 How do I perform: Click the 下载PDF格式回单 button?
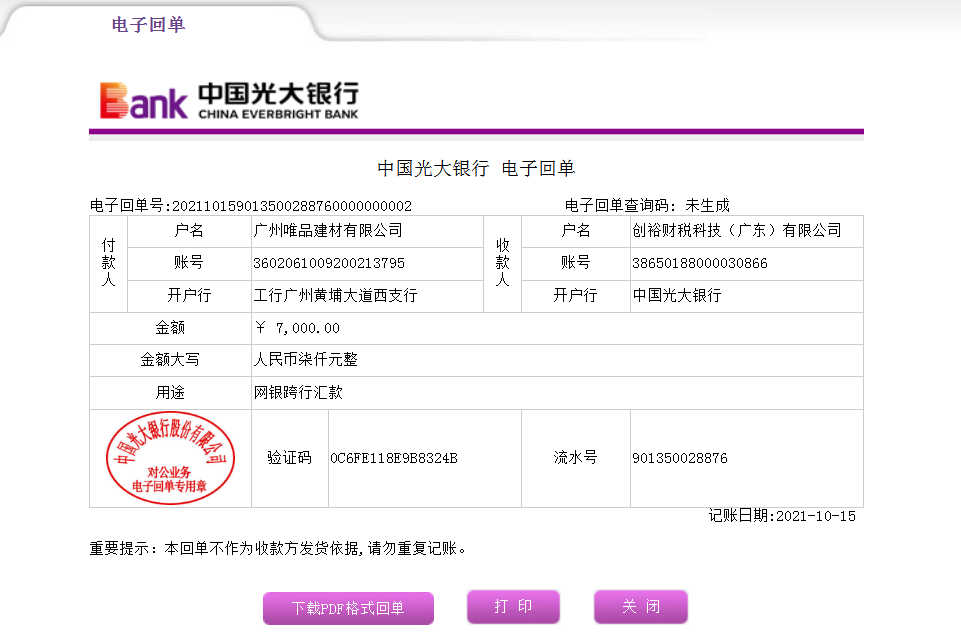point(348,608)
